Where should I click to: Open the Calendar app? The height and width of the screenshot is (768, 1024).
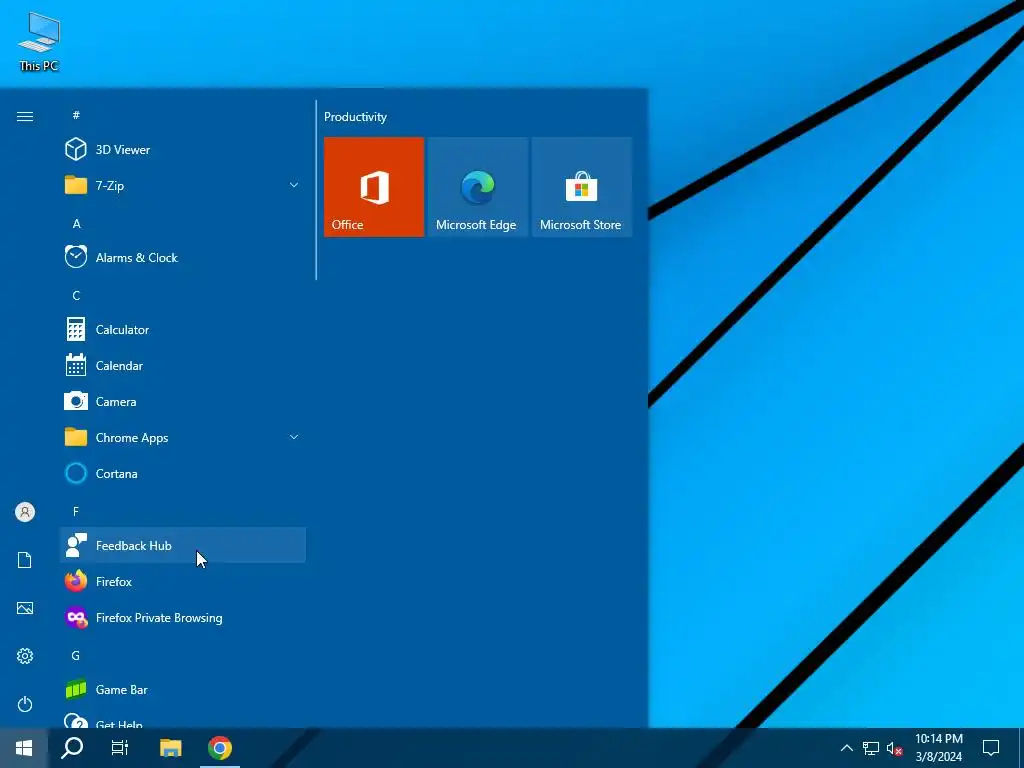point(183,366)
